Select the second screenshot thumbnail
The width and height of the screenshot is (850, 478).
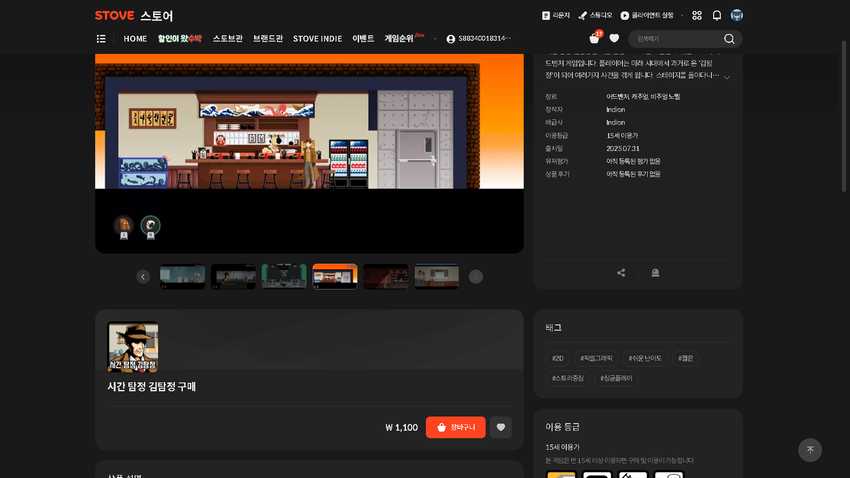pos(233,276)
